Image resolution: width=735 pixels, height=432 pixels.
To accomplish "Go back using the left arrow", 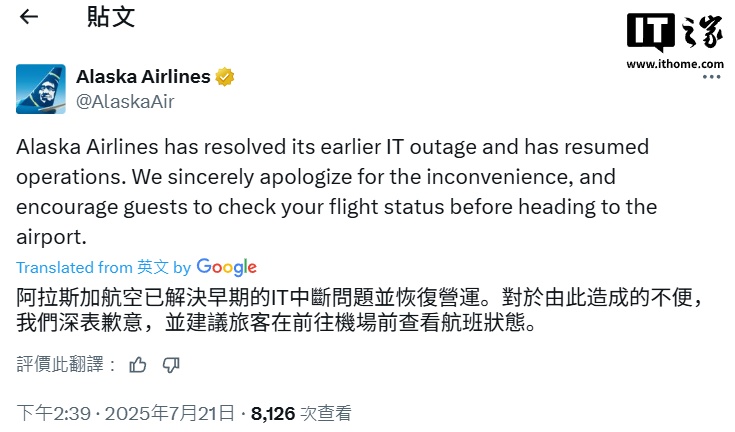I will click(29, 17).
